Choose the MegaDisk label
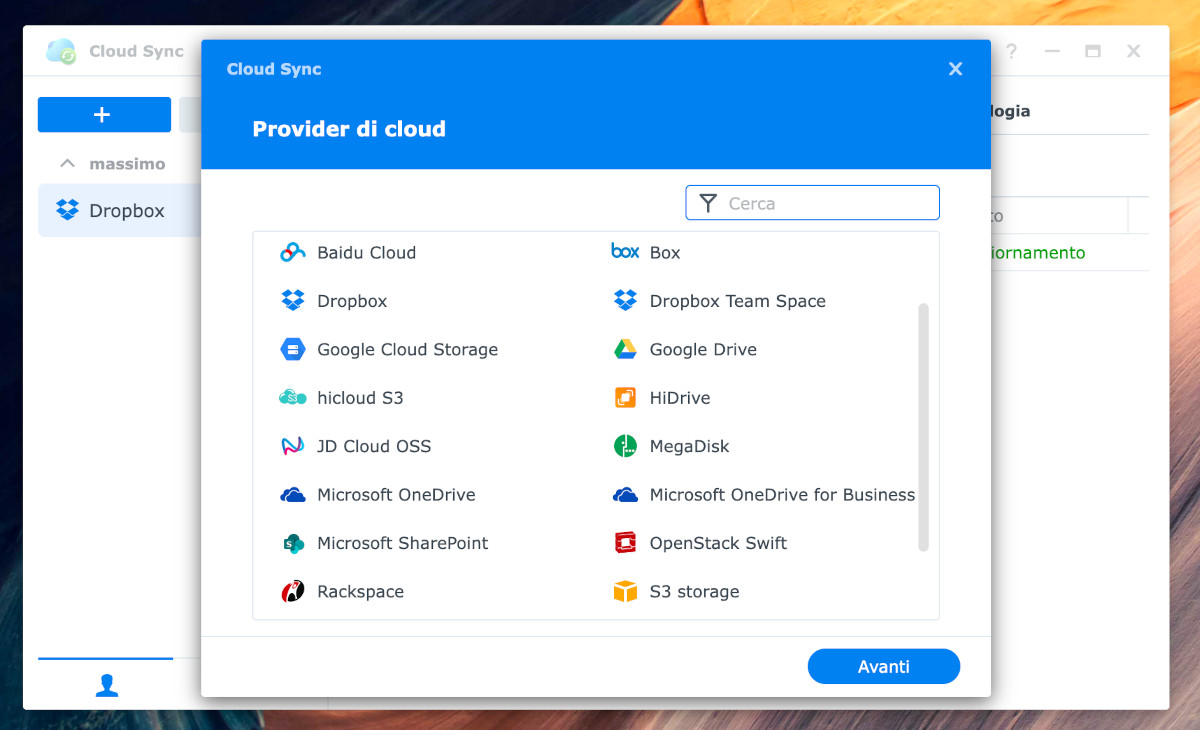Screen dimensions: 1200x730 click(690, 447)
